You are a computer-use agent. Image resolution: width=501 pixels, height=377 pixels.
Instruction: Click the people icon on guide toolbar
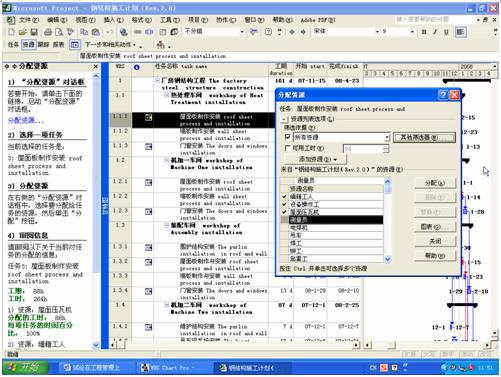point(161,44)
